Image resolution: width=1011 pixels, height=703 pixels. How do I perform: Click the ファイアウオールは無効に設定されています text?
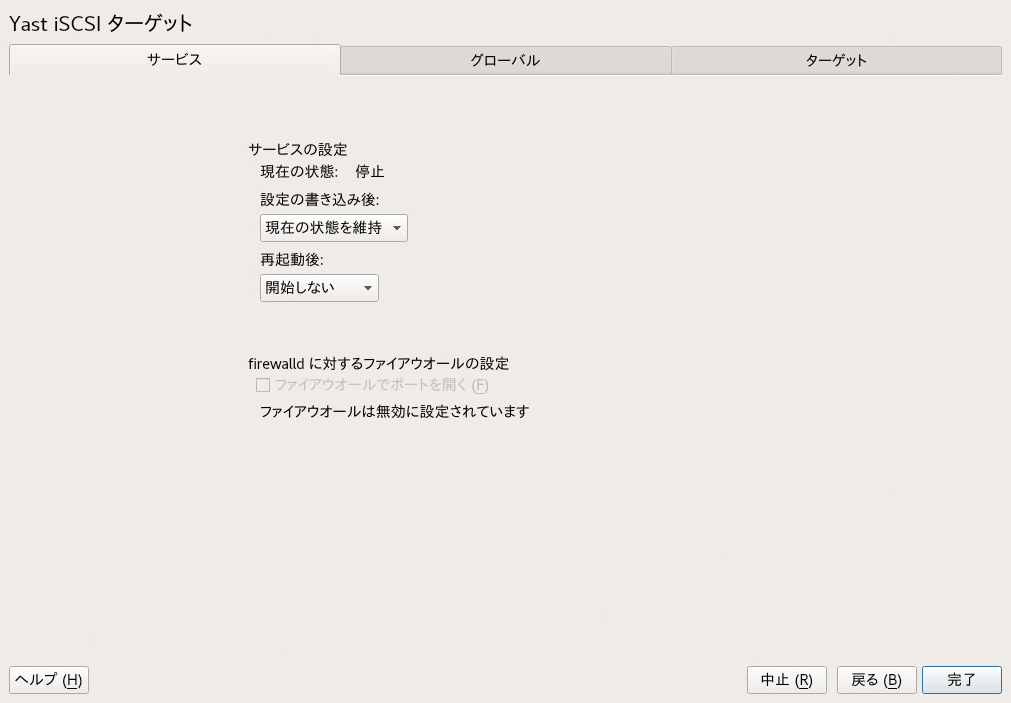tap(394, 411)
